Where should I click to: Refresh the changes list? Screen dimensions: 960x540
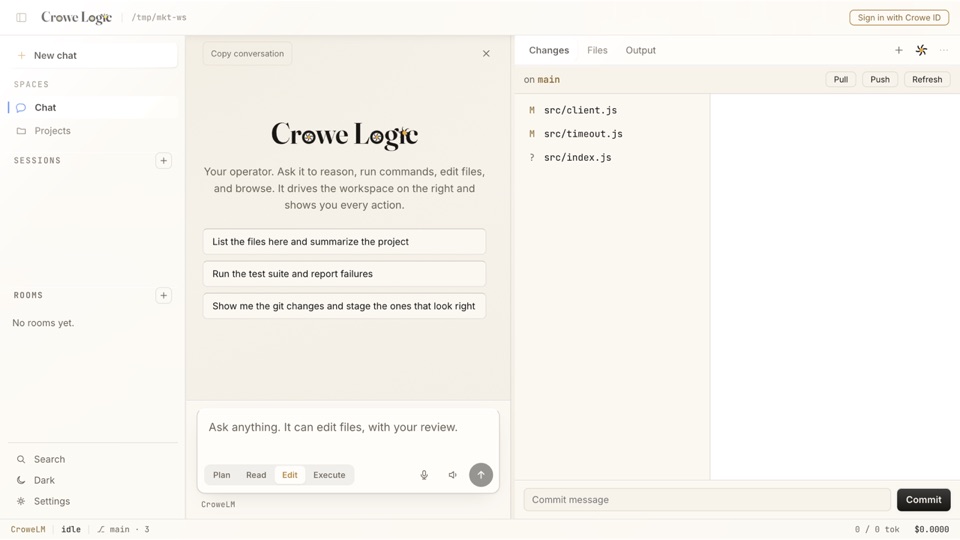tap(927, 80)
